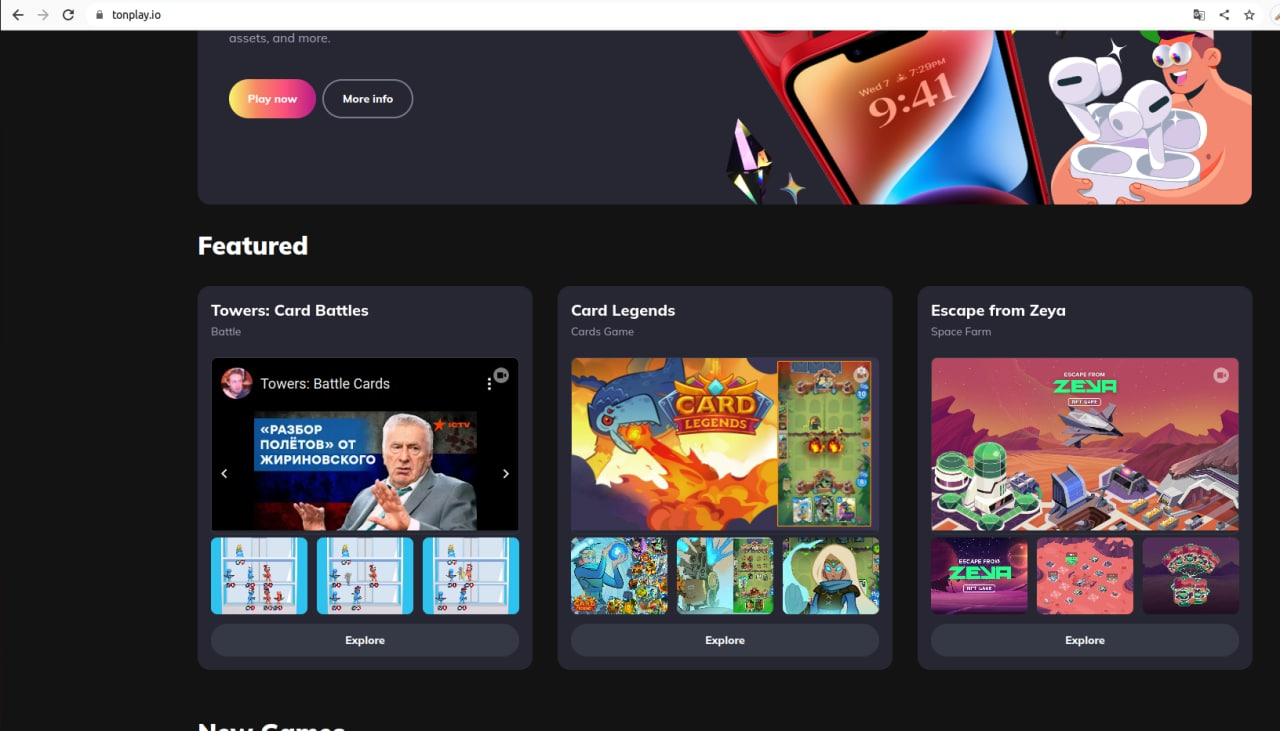Click the translate page icon in address bar
Image resolution: width=1280 pixels, height=731 pixels.
coord(1199,15)
